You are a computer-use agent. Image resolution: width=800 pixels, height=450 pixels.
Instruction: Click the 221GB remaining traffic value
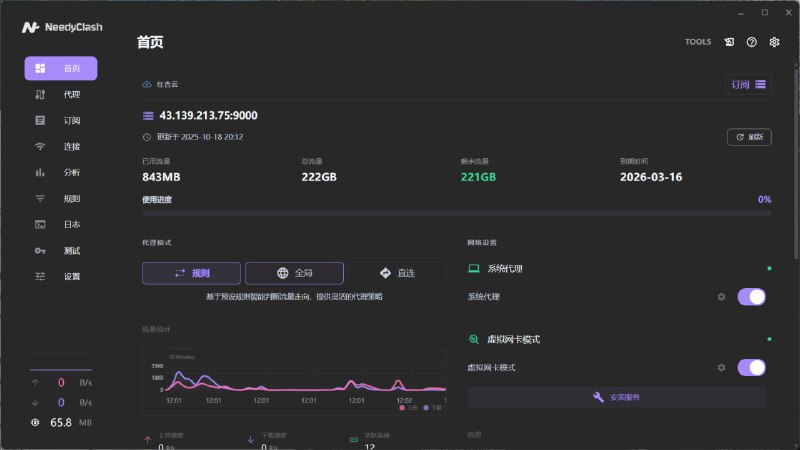click(x=478, y=177)
